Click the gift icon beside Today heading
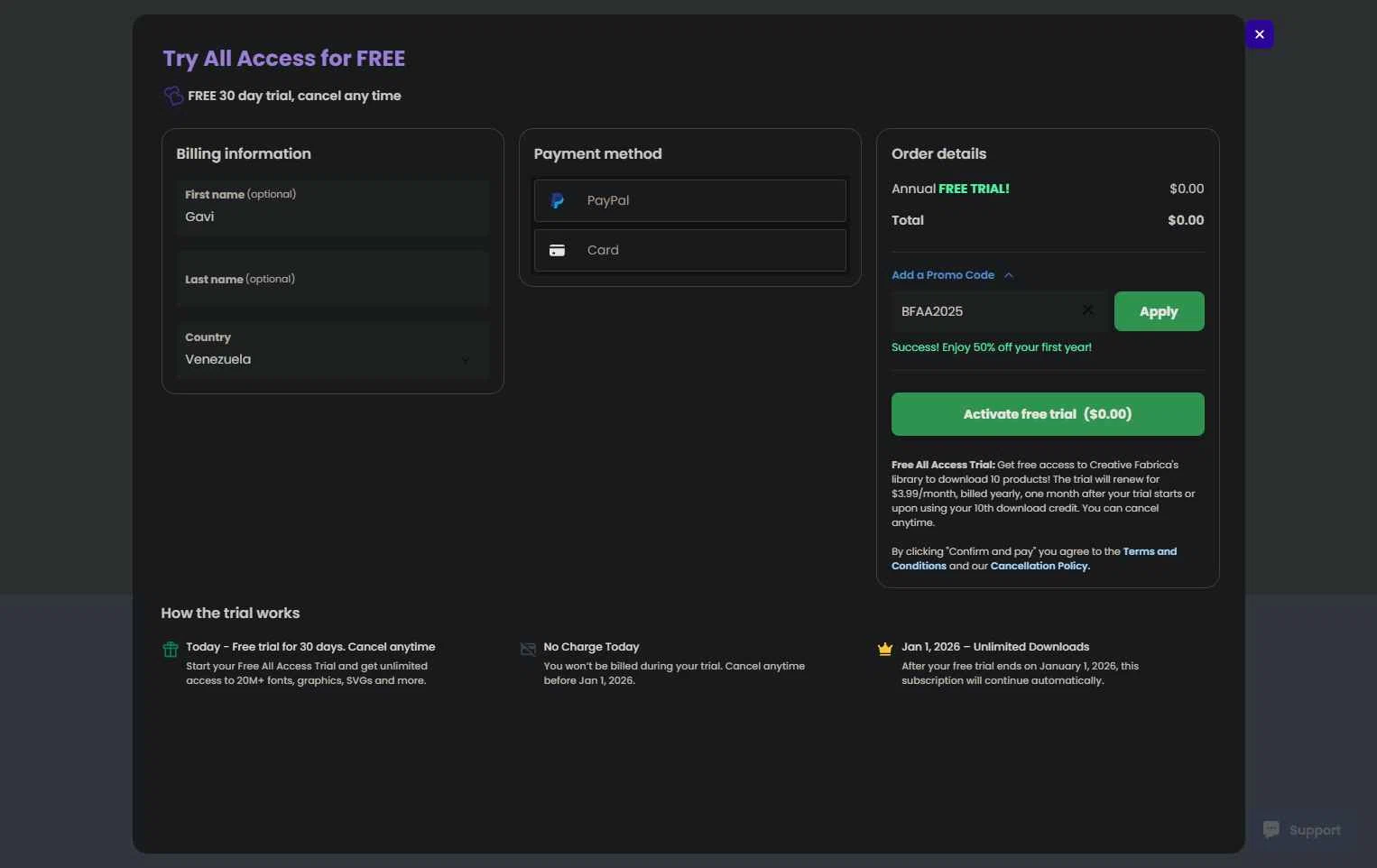Screen dimensions: 1377x868 point(171,649)
